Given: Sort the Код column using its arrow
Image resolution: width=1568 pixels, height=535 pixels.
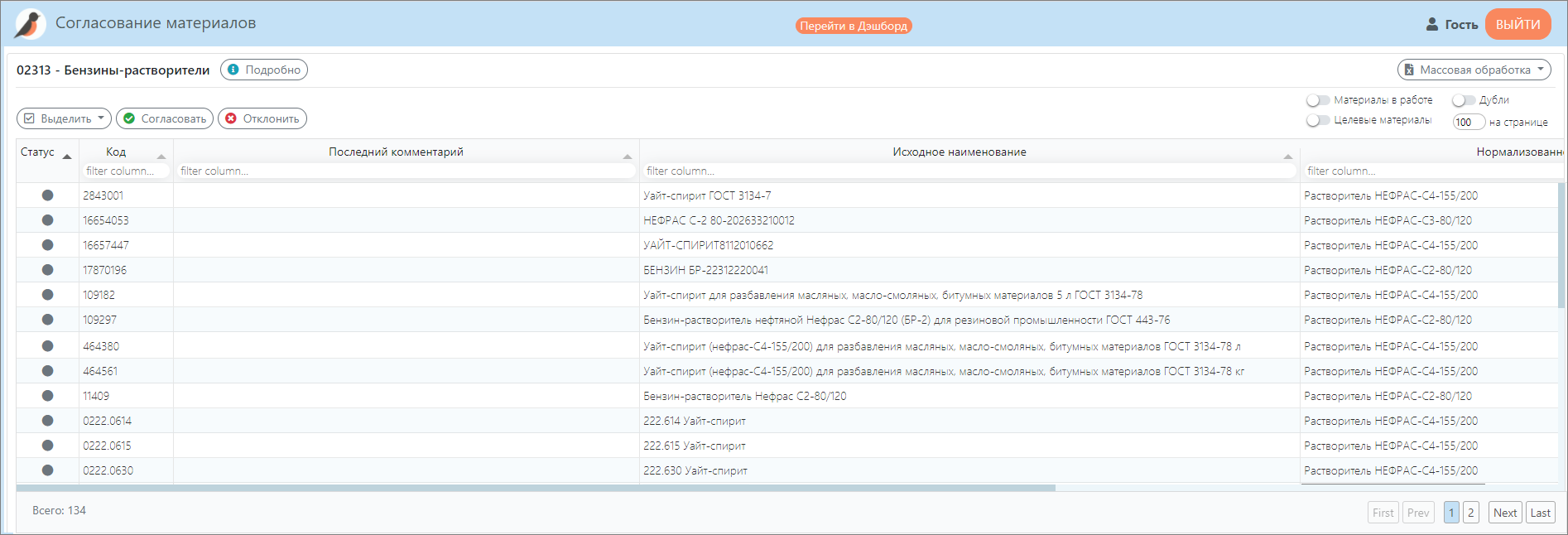Looking at the screenshot, I should click(x=161, y=156).
